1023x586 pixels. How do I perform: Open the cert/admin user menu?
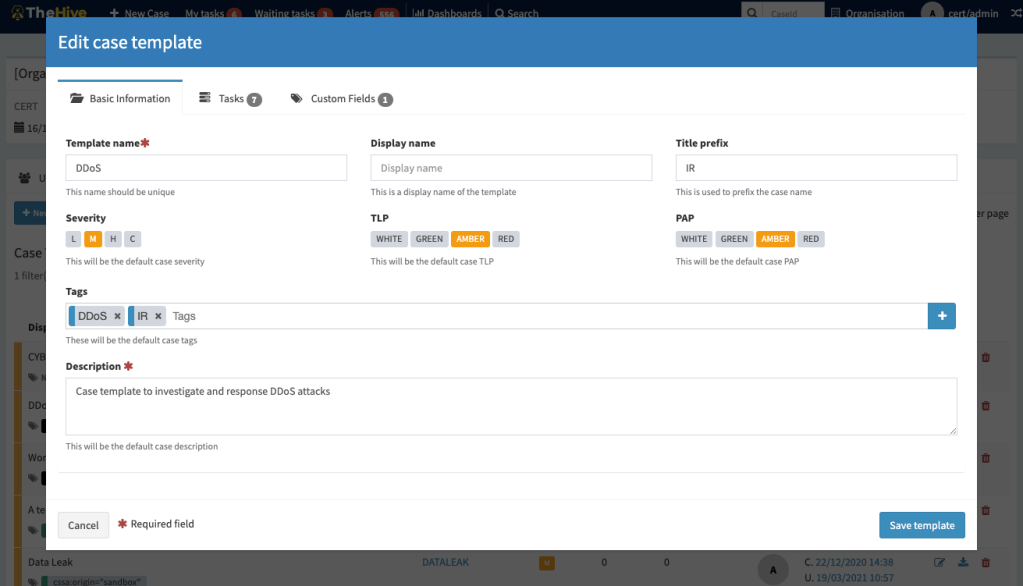pos(968,13)
